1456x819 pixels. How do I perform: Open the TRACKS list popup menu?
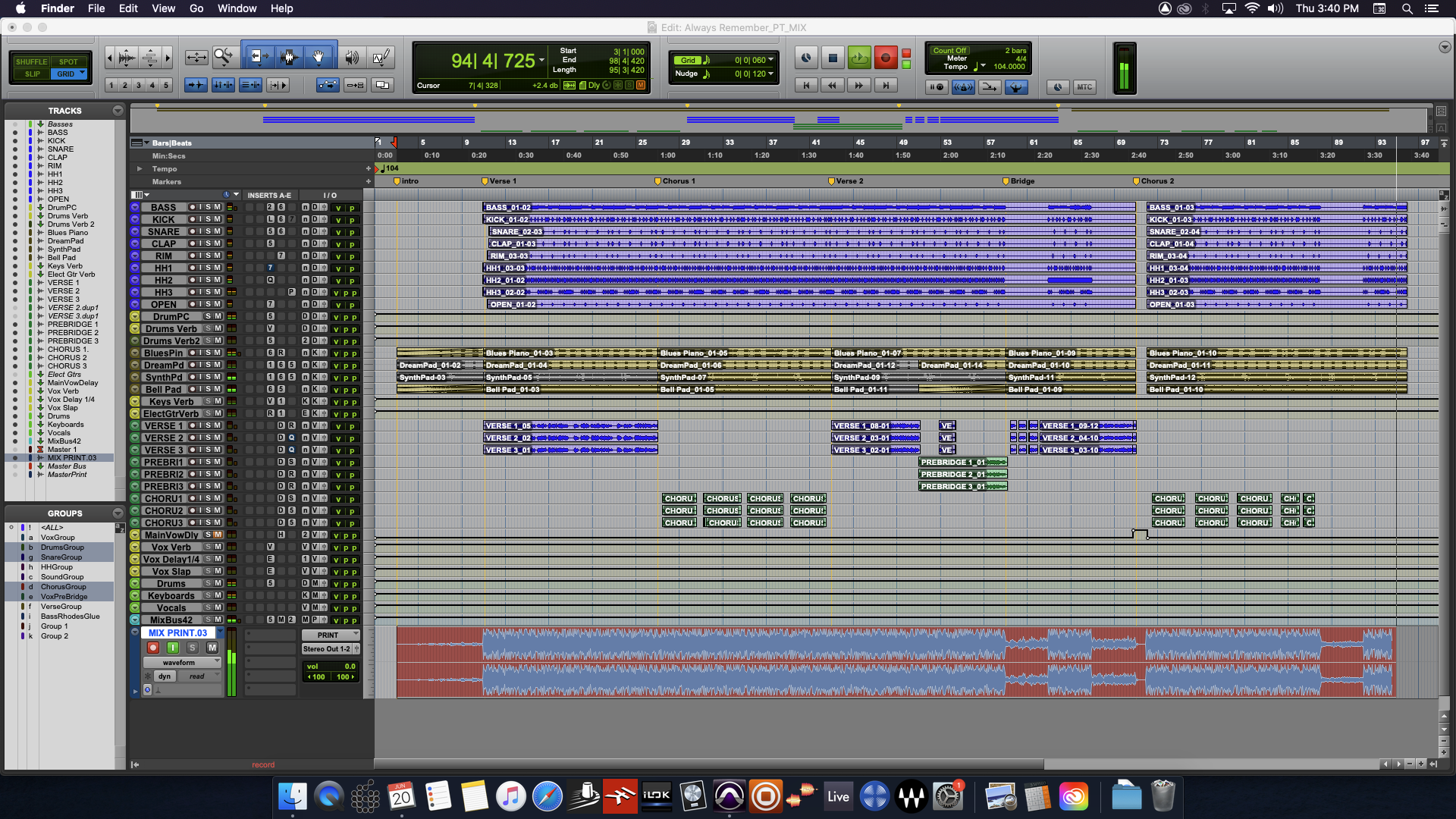coord(118,111)
